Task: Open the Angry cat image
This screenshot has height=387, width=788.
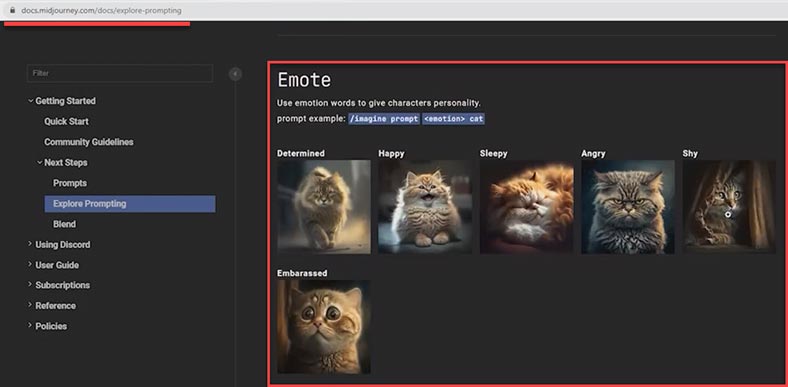Action: [628, 207]
